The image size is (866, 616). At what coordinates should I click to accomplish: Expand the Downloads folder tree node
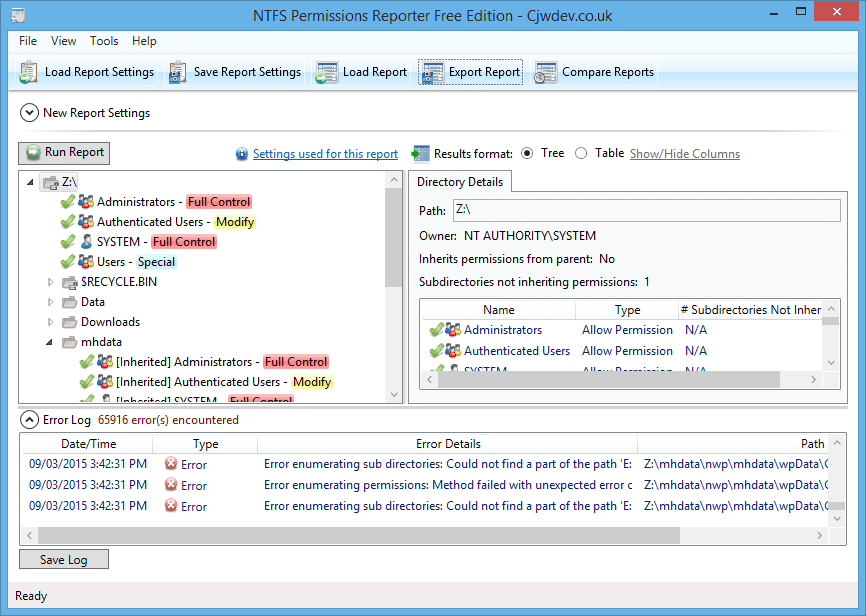click(50, 322)
